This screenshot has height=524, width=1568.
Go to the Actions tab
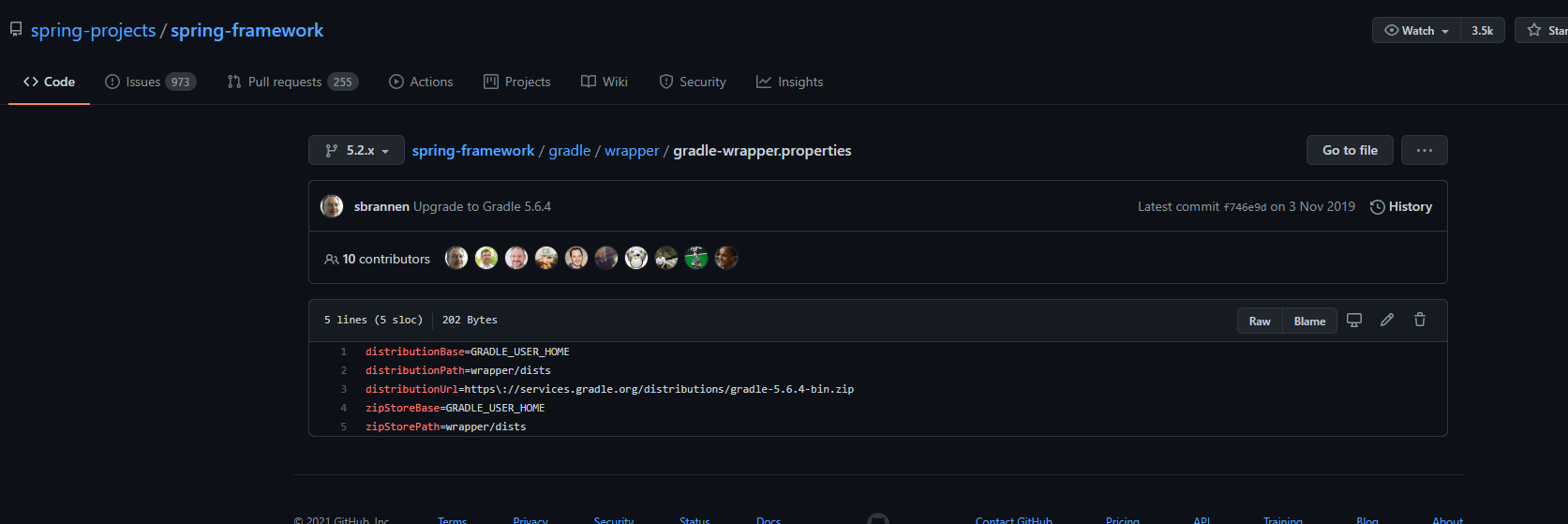click(421, 82)
